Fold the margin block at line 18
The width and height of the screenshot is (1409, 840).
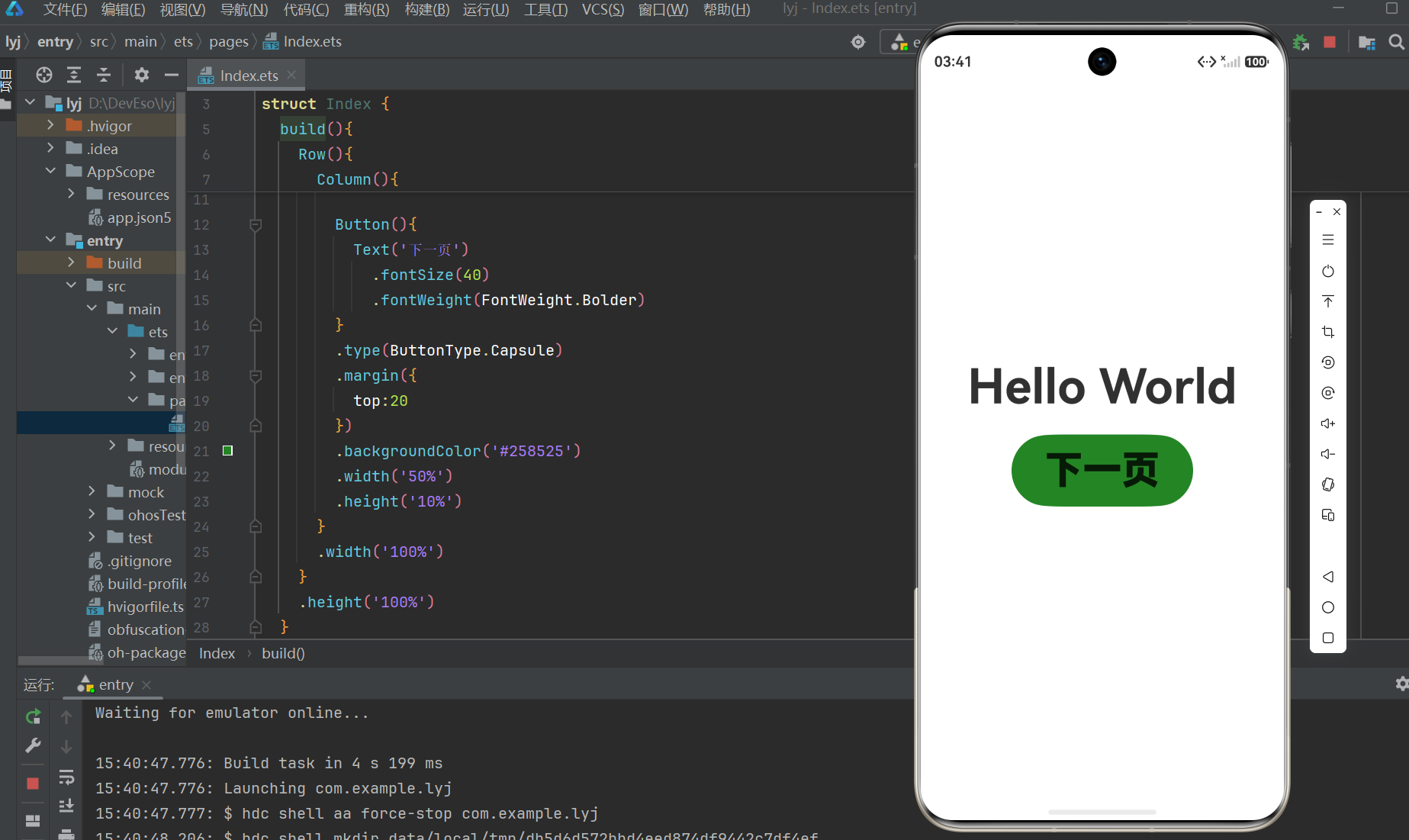pos(256,375)
